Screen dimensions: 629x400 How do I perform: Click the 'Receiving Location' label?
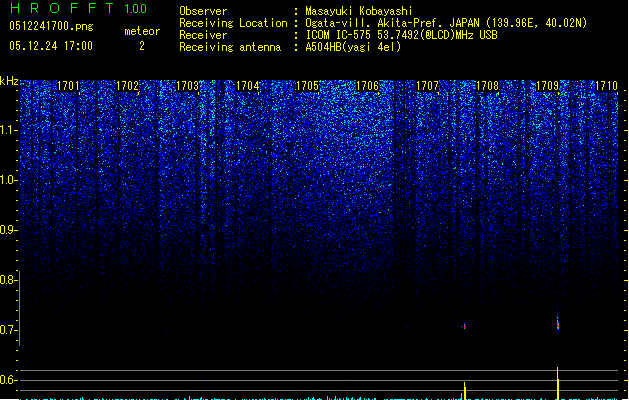pos(233,23)
